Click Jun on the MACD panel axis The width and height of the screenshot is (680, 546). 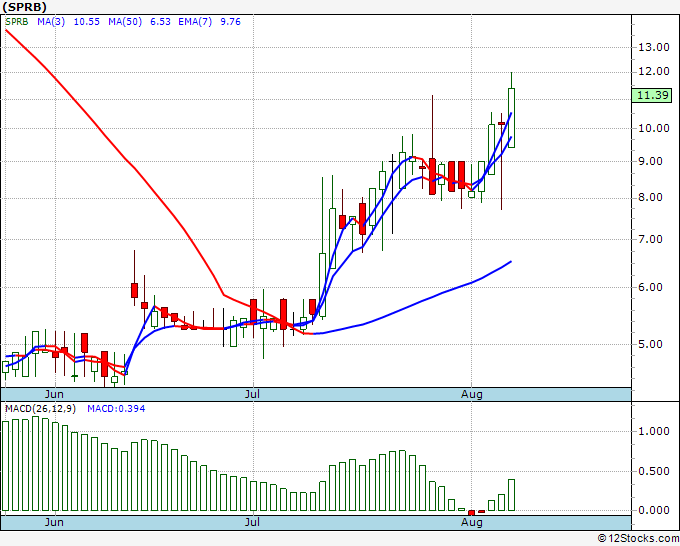click(x=54, y=522)
